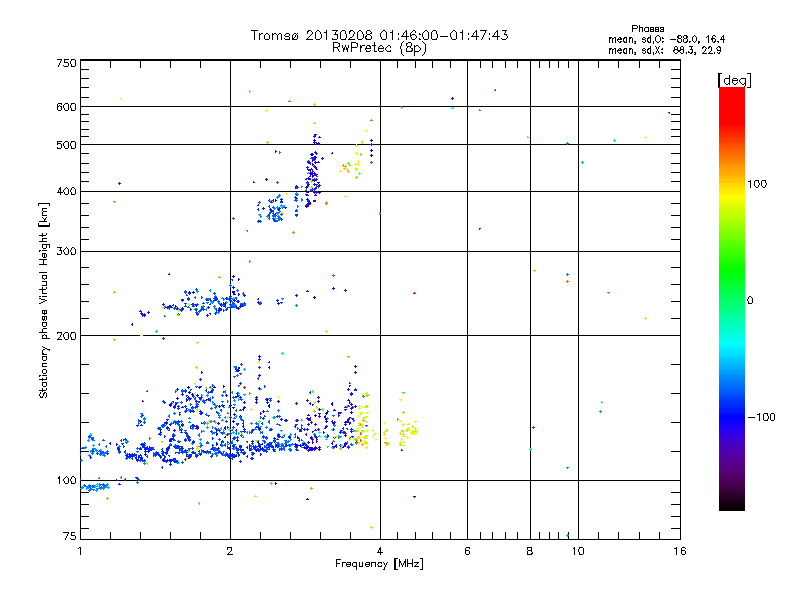Click the 'RwPretec (8p)' subtitle
Screen dimensions: 800x600
[x=379, y=48]
